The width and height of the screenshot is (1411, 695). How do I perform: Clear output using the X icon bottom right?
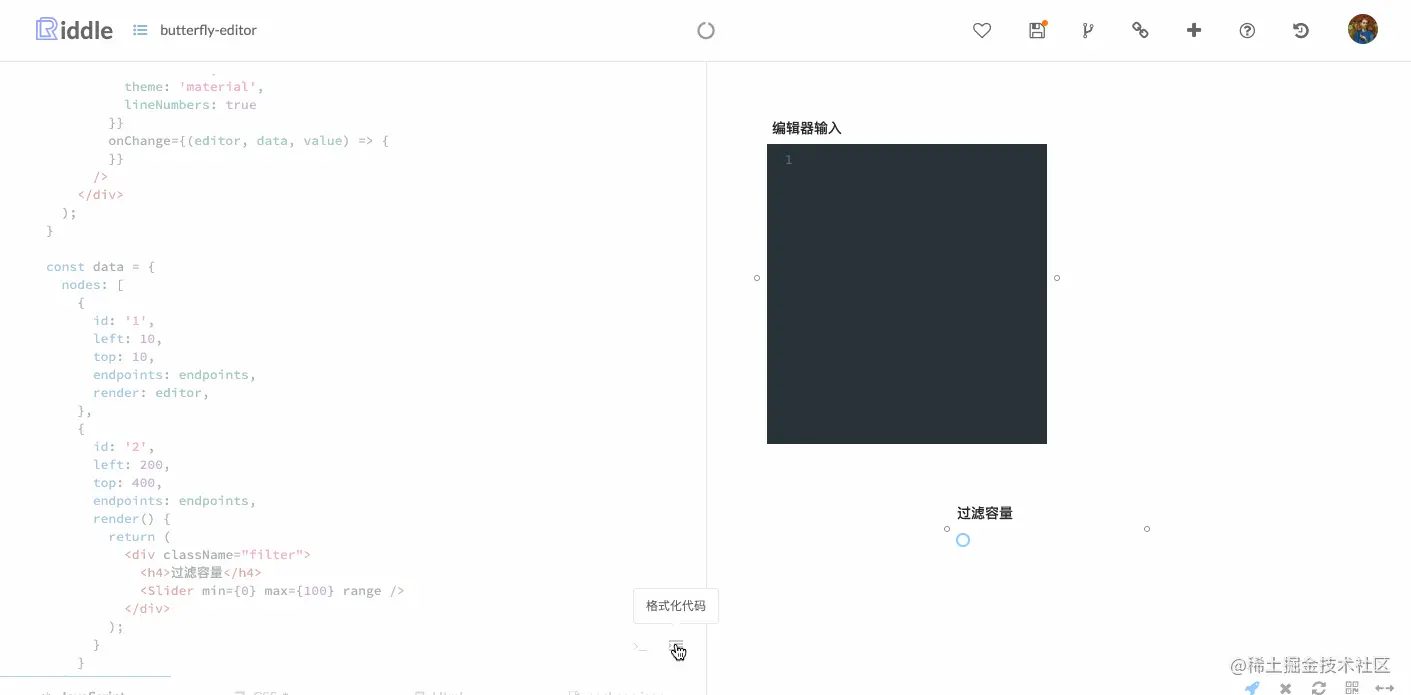[1285, 687]
